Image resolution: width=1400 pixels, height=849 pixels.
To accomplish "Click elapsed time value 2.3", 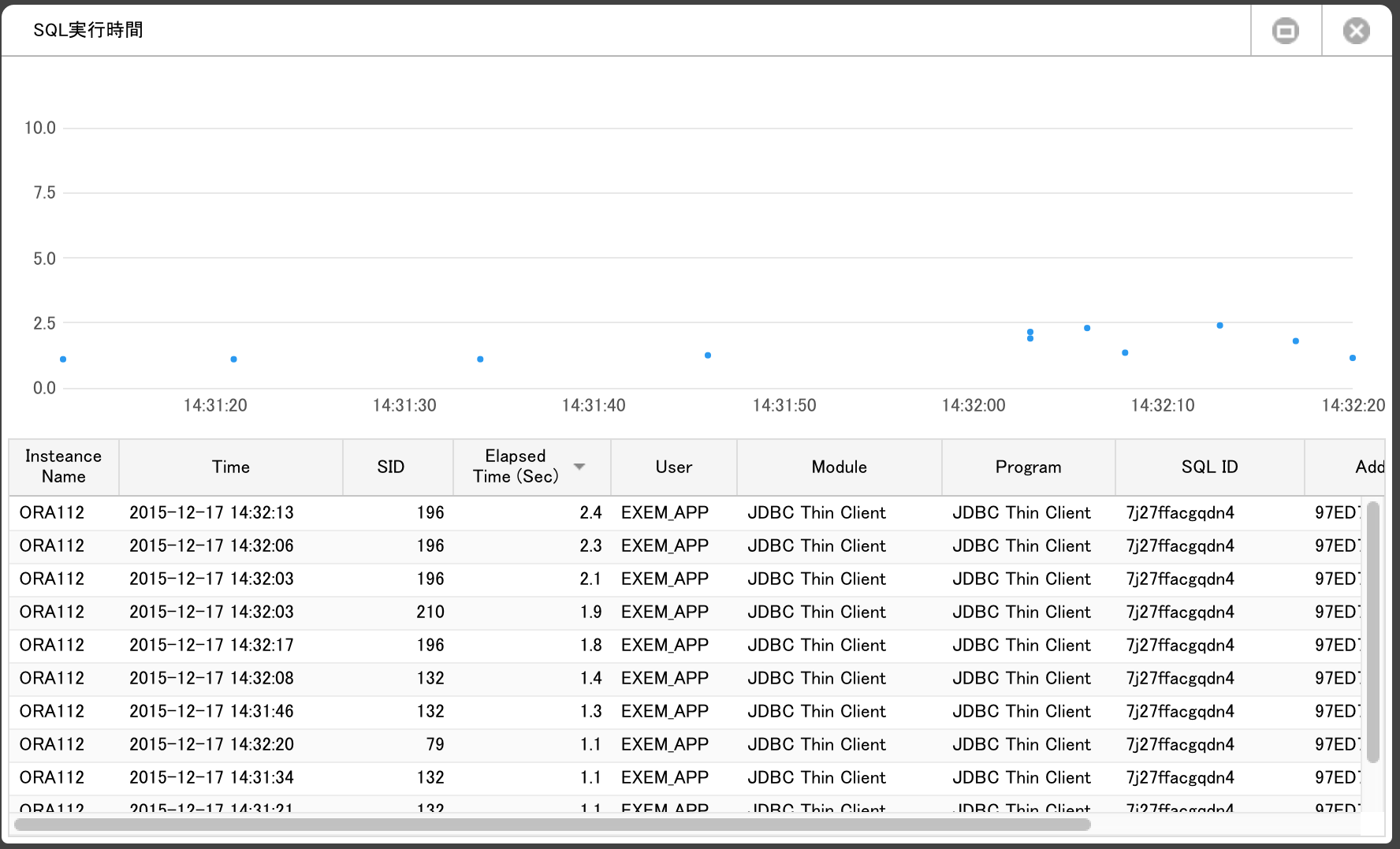I will 590,546.
